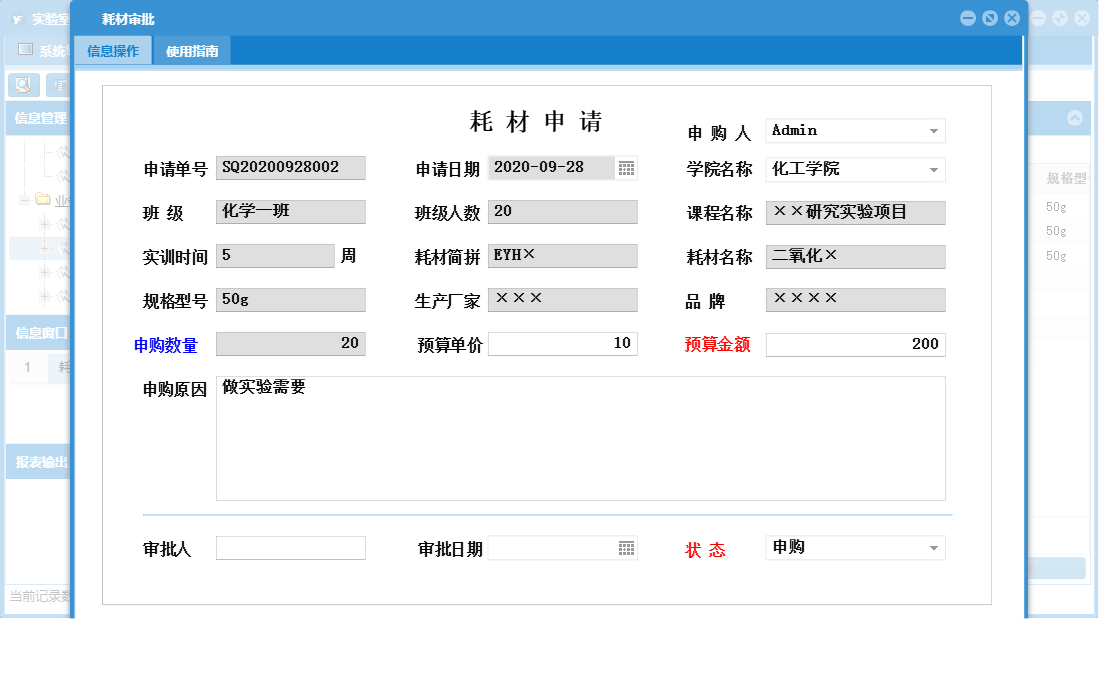
Task: Switch to the 使用指南 tab
Action: [x=192, y=49]
